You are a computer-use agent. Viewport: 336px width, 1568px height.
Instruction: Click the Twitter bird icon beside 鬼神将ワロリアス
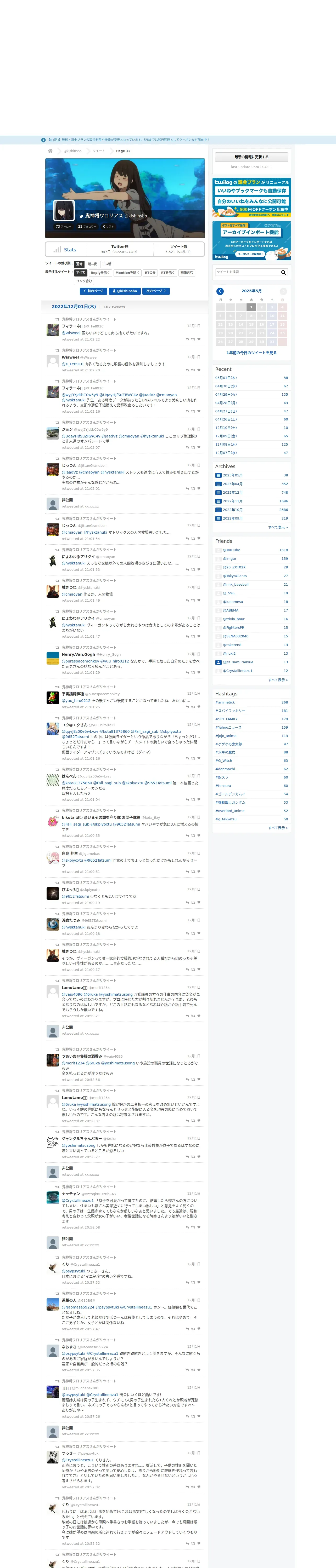coord(81,216)
